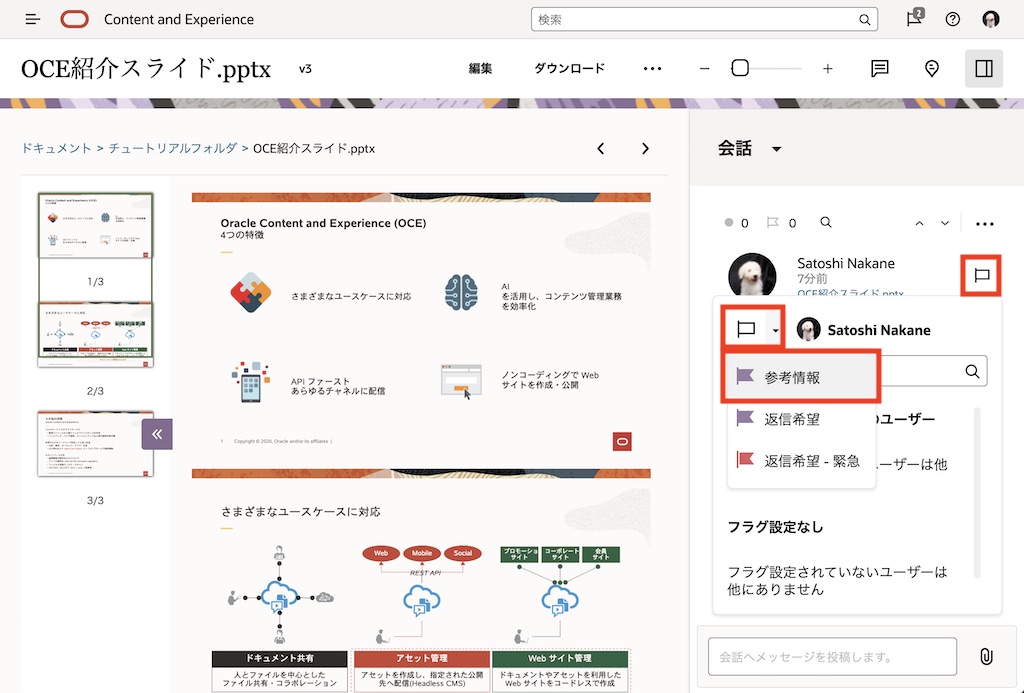Select the pin annotation icon in the toolbar
This screenshot has height=693, width=1024.
tap(931, 68)
